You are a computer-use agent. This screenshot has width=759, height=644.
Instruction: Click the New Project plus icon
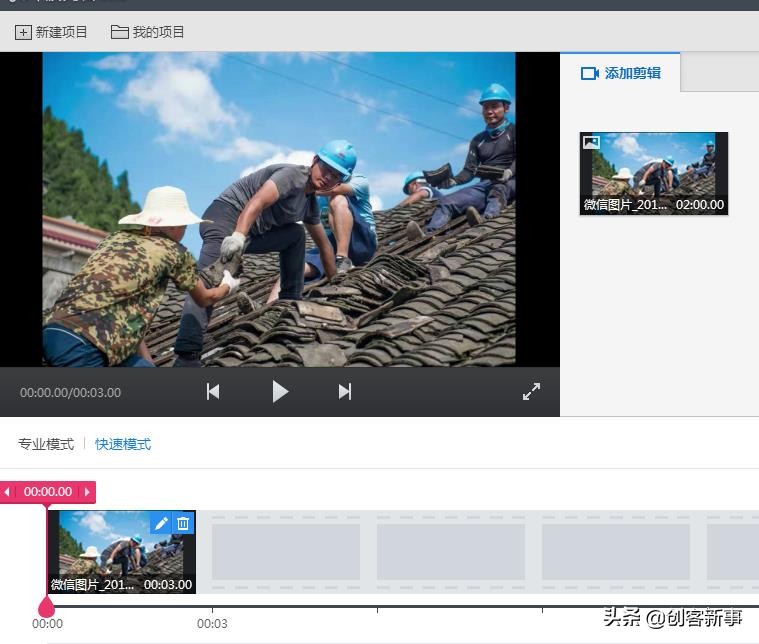(x=23, y=32)
